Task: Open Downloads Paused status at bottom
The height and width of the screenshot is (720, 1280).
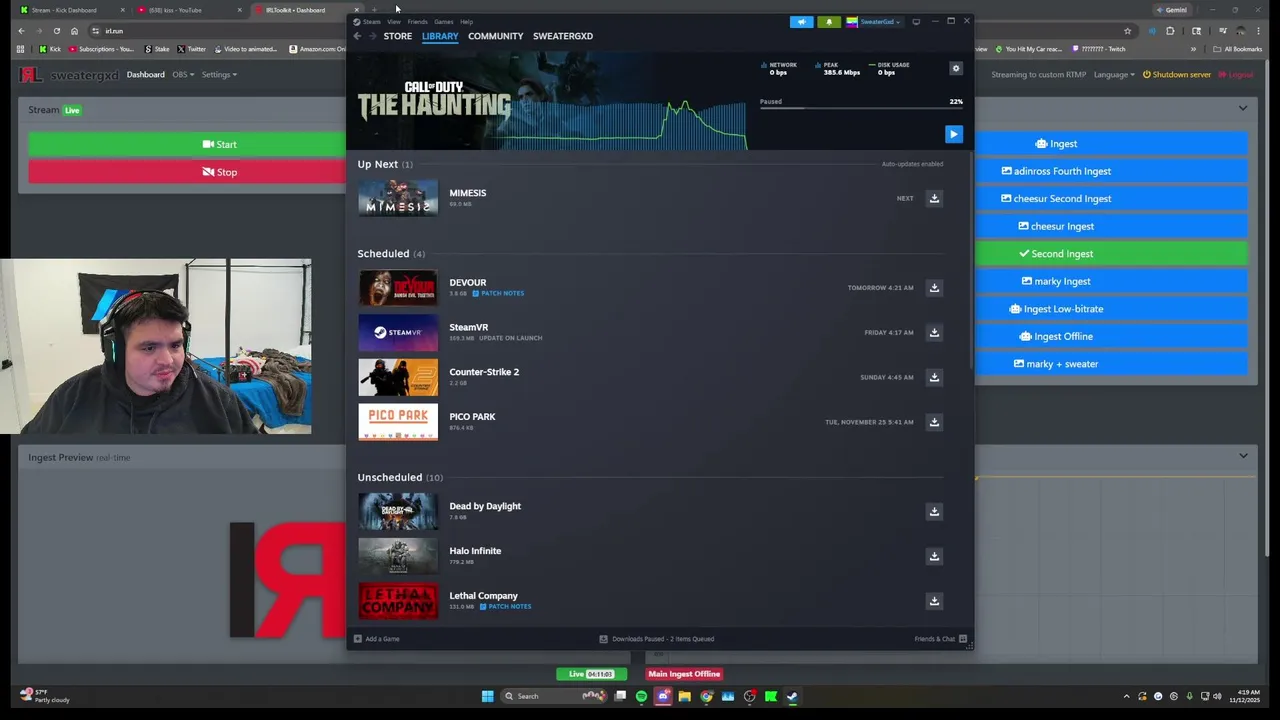Action: coord(656,639)
